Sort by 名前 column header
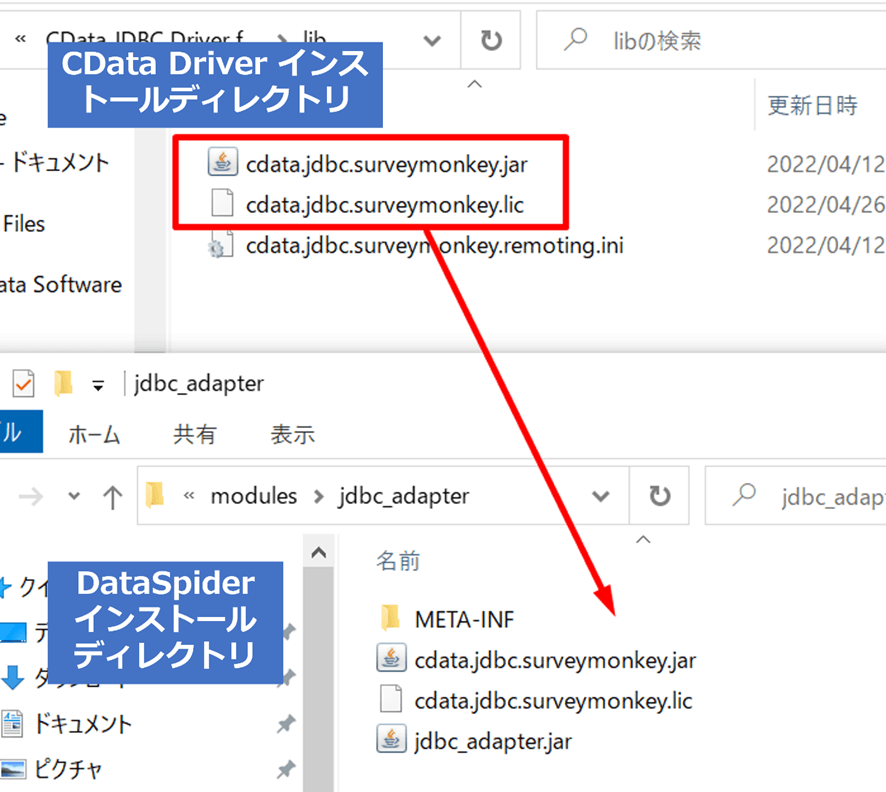Screen dimensions: 886x792 point(398,561)
